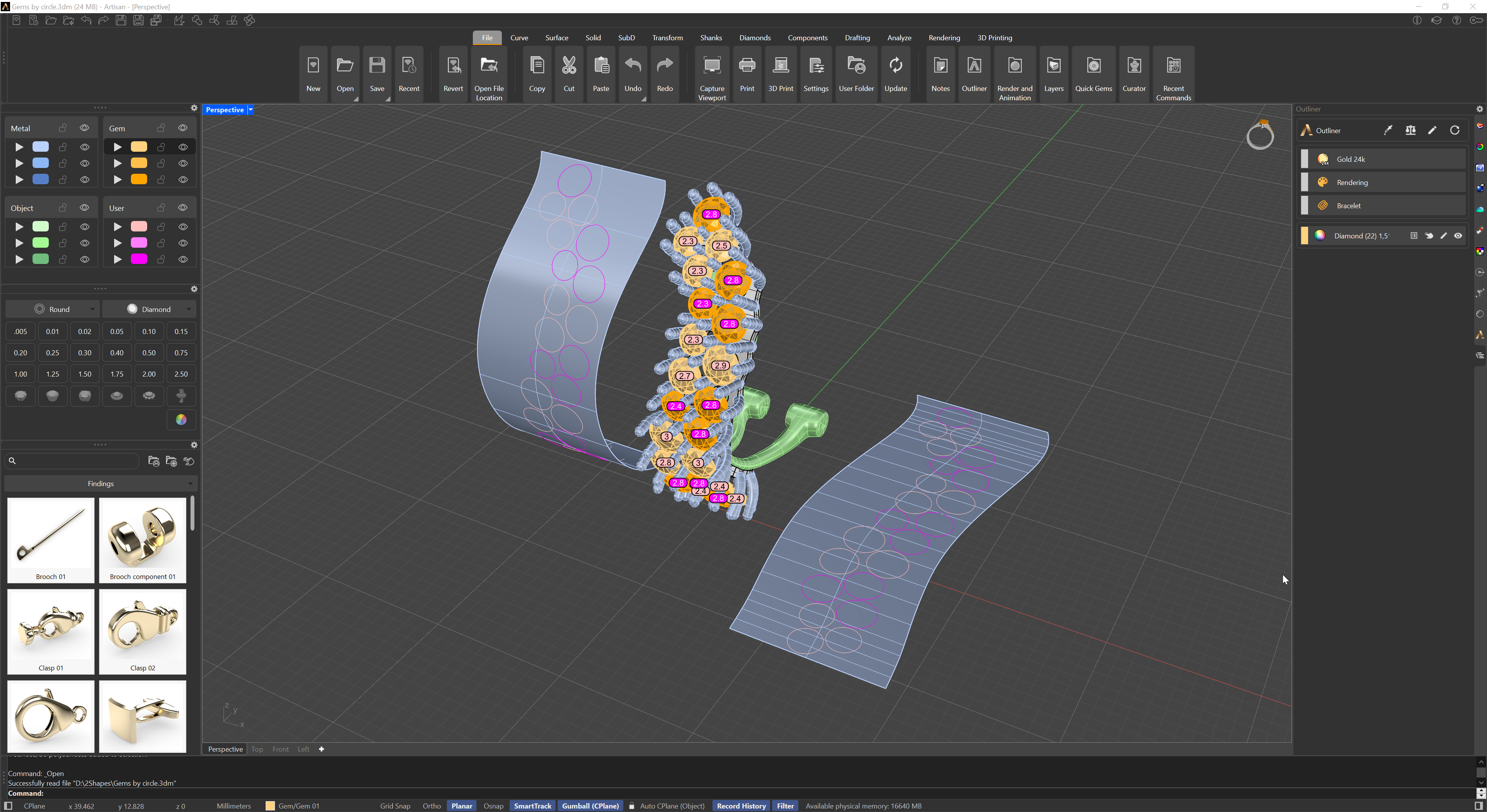Hide the Diamond (22) item in Outliner

click(1458, 235)
